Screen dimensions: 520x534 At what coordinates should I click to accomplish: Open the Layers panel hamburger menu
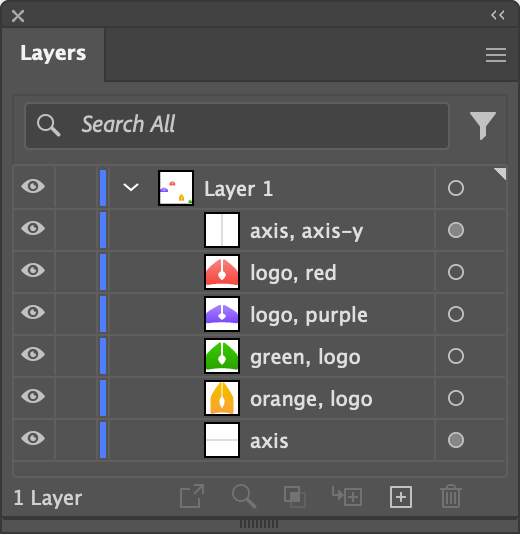point(495,55)
